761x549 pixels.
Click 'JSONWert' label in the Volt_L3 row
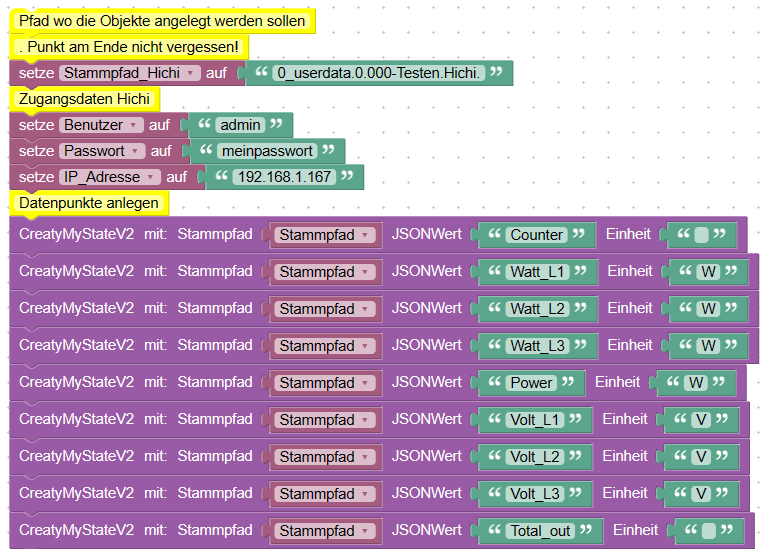pyautogui.click(x=427, y=493)
